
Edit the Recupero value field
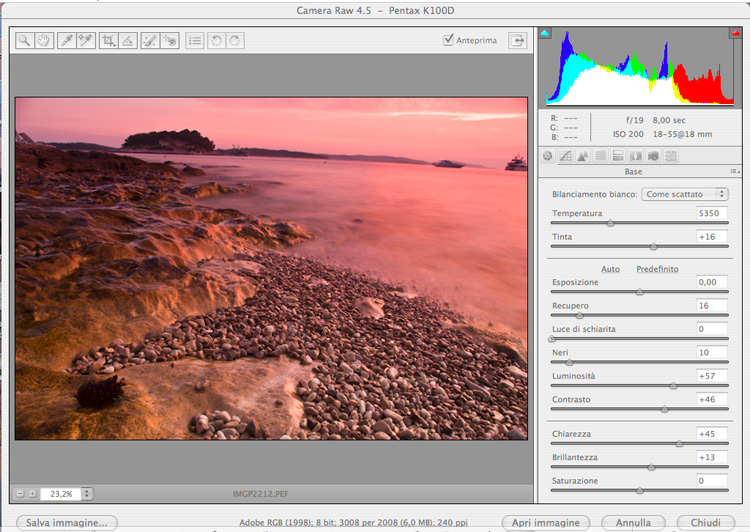[712, 305]
